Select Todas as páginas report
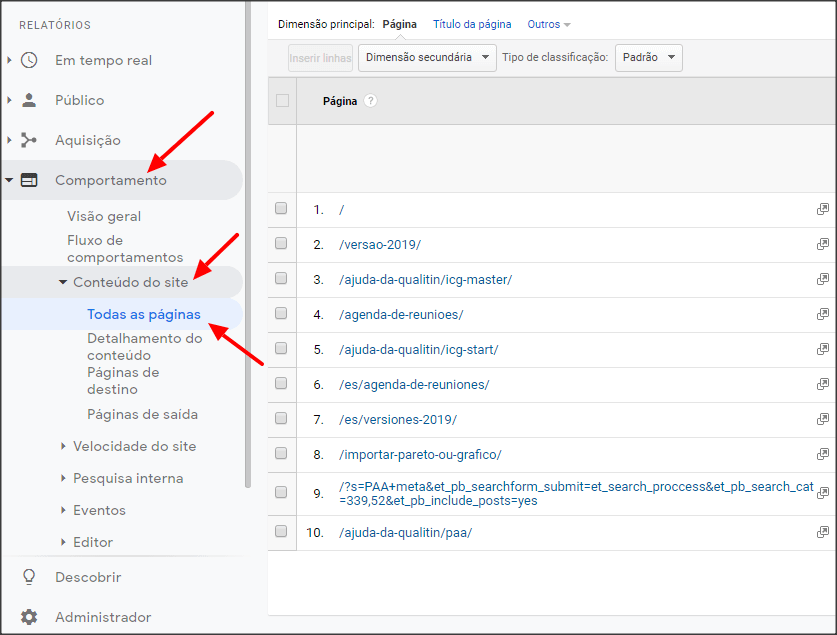837x635 pixels. pyautogui.click(x=144, y=314)
